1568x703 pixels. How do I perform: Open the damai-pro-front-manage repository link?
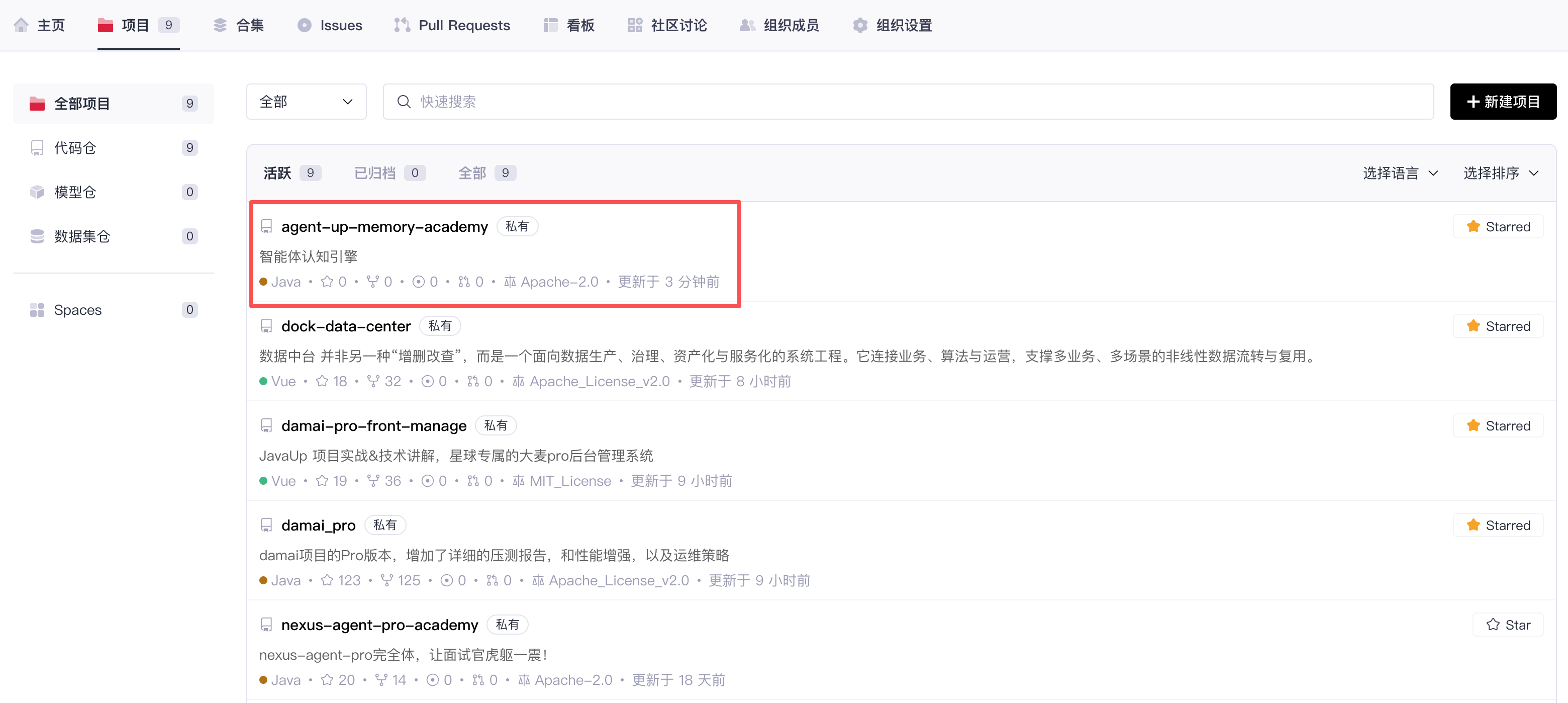pyautogui.click(x=374, y=426)
